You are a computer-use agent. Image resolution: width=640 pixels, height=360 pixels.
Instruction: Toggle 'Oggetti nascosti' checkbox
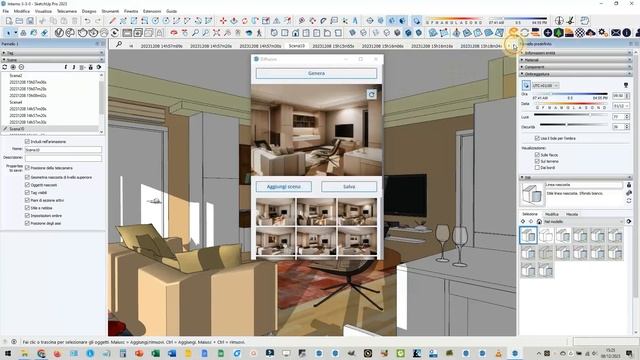click(x=27, y=185)
